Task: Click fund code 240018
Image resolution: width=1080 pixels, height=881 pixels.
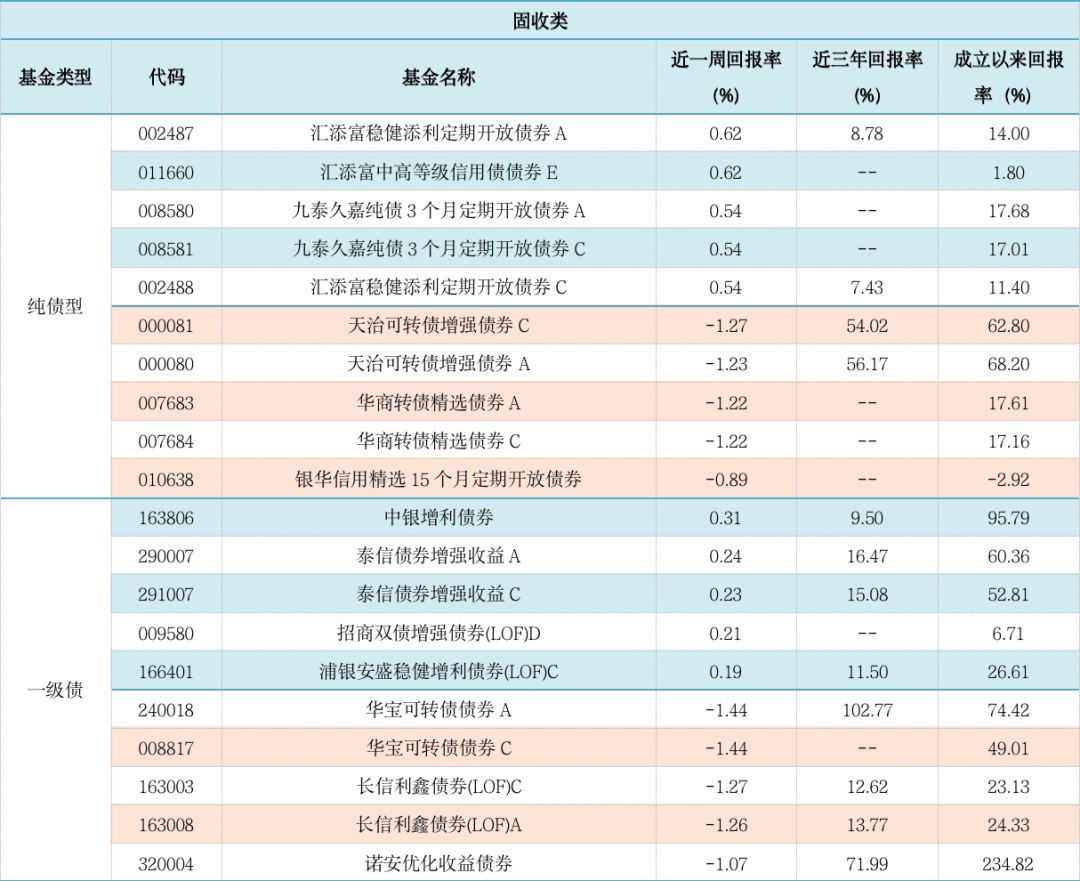Action: coord(166,710)
